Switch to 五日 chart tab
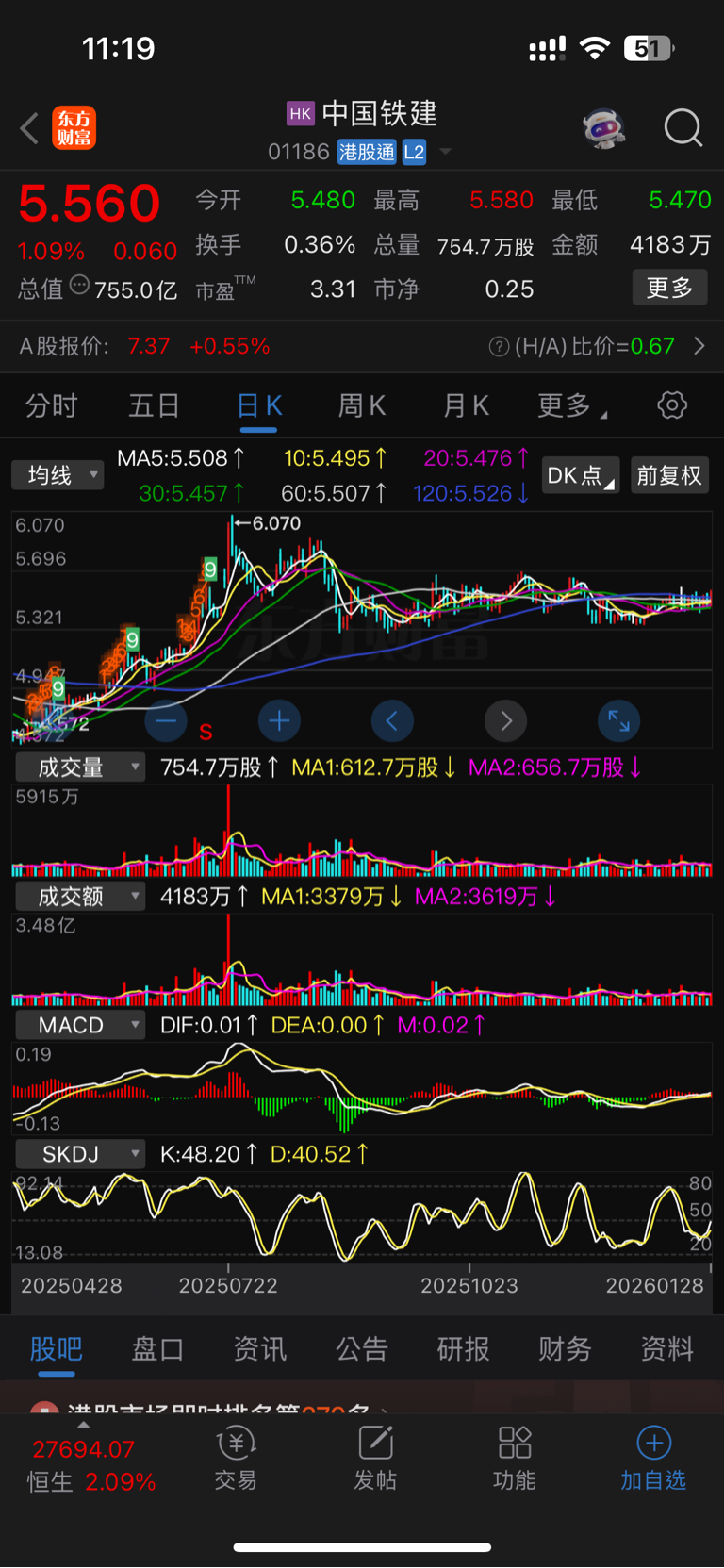Screen dimensions: 724x1568 155,405
